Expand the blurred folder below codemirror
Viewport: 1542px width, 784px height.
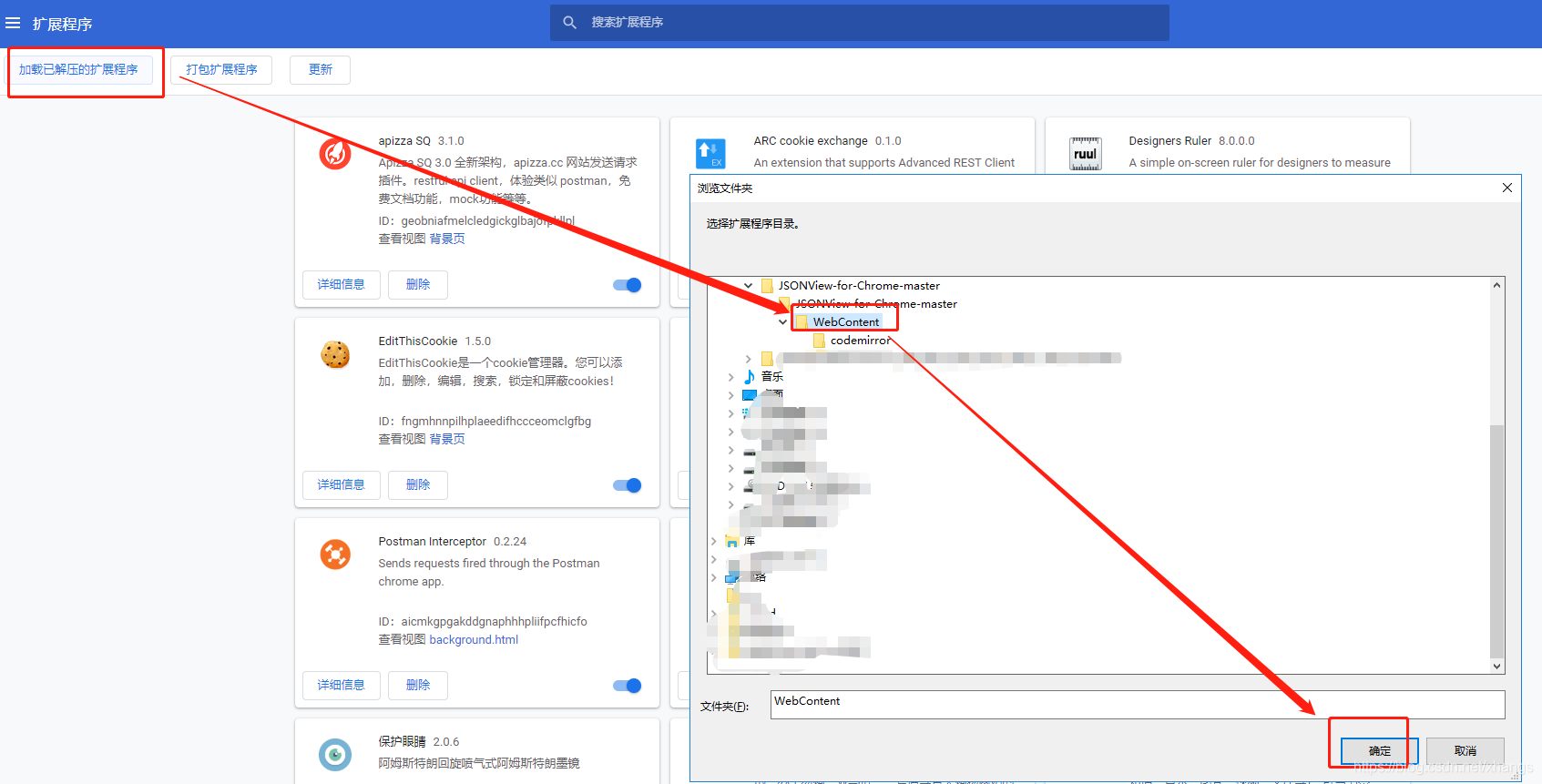[749, 359]
